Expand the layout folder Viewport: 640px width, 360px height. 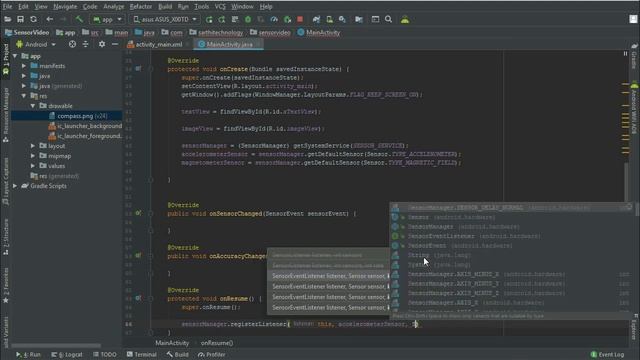click(x=33, y=146)
